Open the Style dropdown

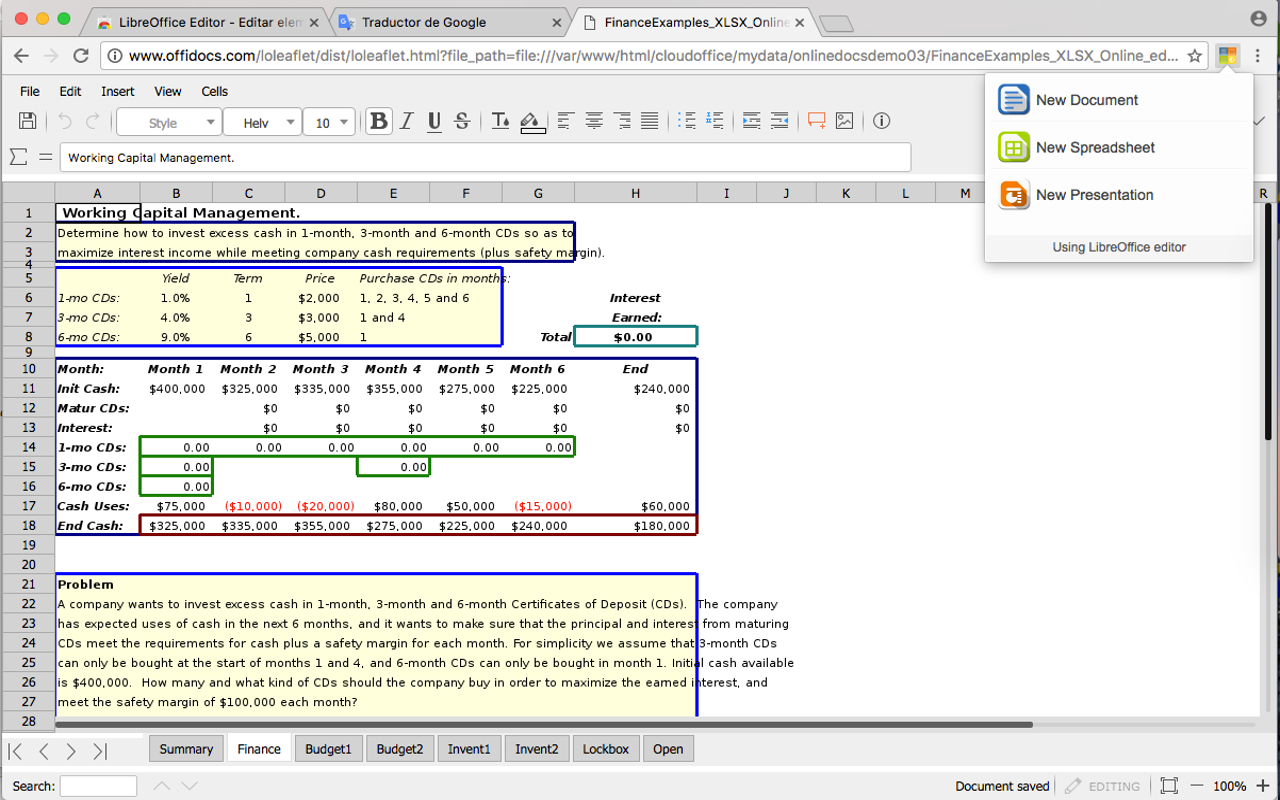click(168, 122)
